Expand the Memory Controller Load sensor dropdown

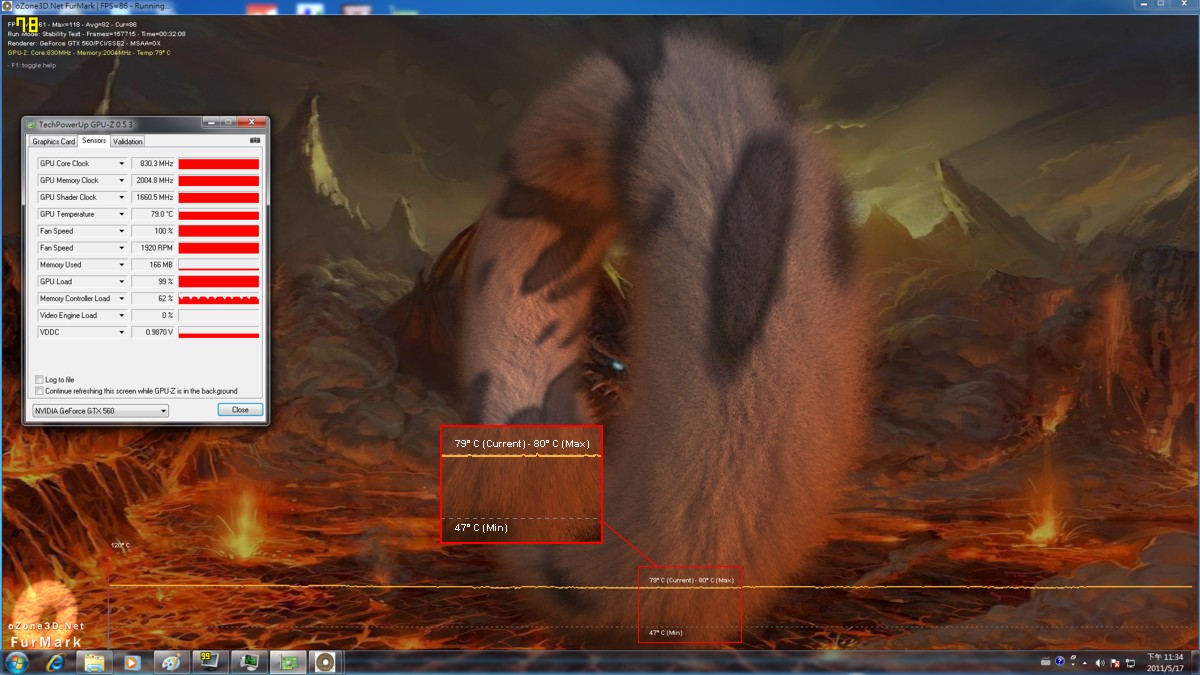(122, 299)
